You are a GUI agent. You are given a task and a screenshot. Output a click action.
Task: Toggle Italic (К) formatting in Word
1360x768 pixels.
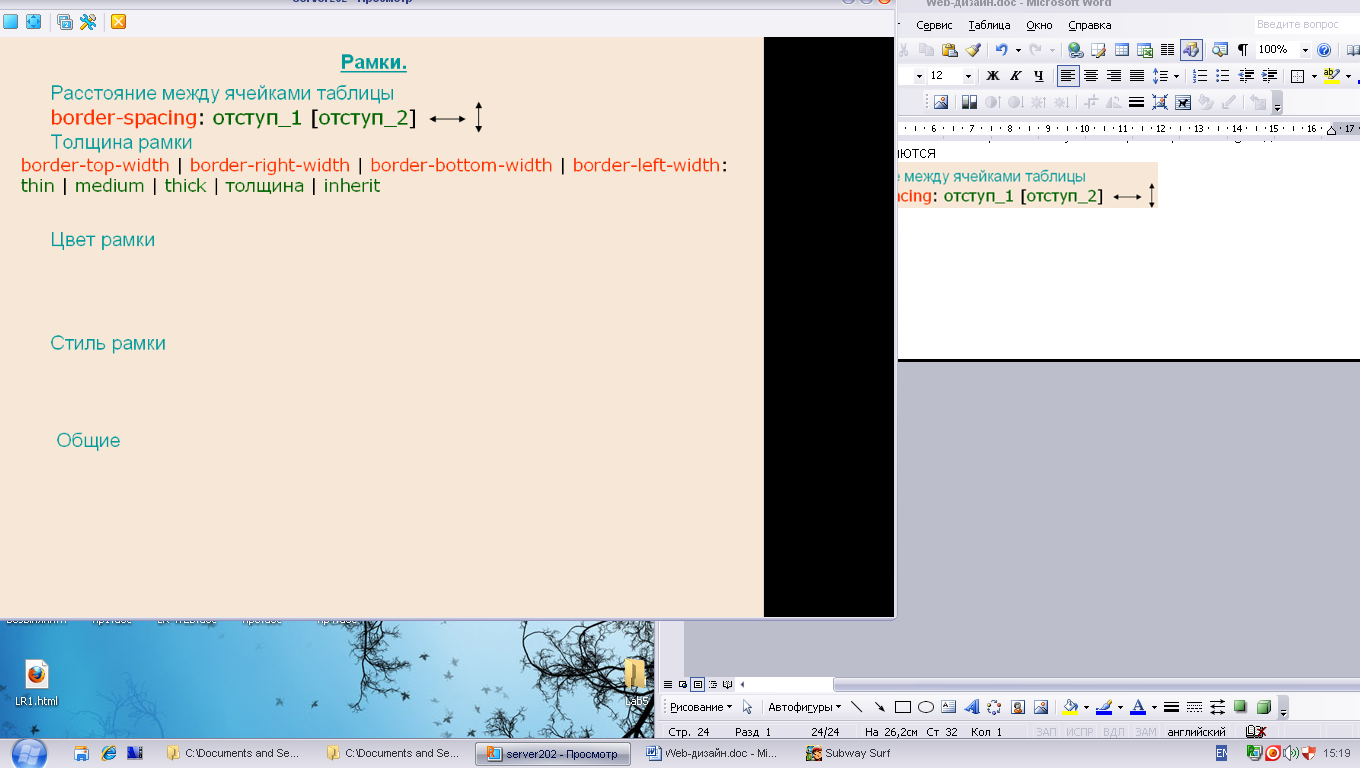1015,75
